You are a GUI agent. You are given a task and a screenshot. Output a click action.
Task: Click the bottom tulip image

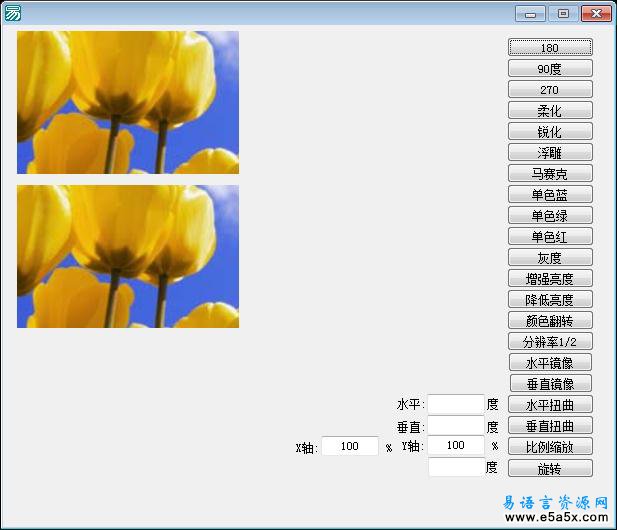click(x=128, y=256)
